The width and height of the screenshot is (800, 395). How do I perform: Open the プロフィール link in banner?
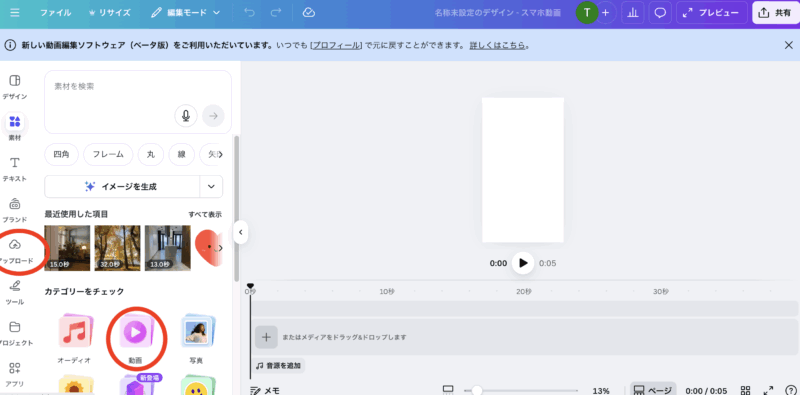tap(336, 45)
